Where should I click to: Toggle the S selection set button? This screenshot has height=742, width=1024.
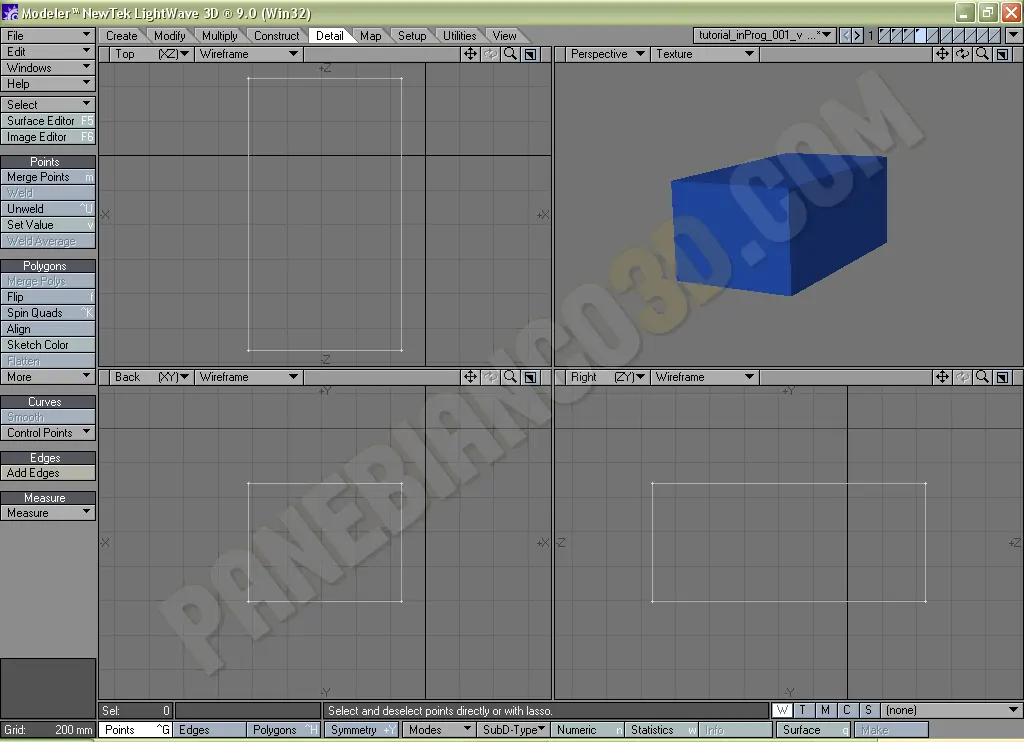[x=869, y=710]
